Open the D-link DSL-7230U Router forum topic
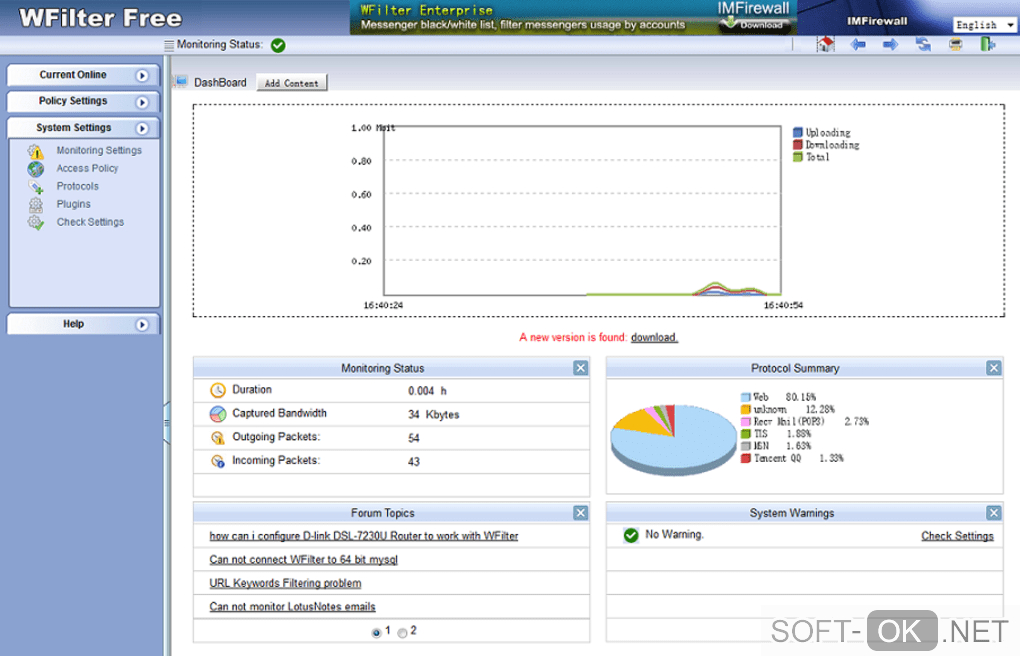The image size is (1020, 656). click(364, 536)
